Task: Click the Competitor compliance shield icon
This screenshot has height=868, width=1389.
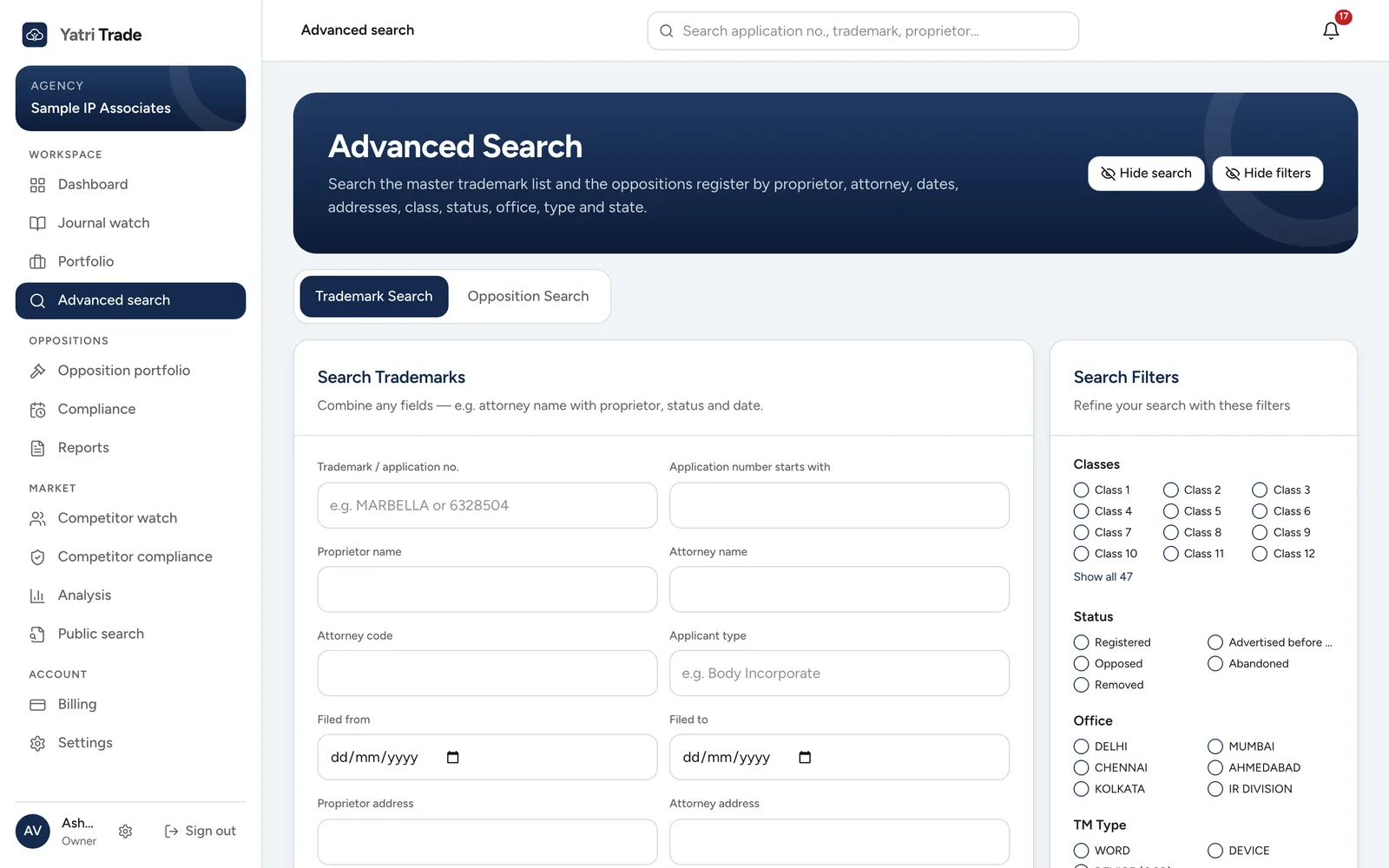Action: point(37,557)
